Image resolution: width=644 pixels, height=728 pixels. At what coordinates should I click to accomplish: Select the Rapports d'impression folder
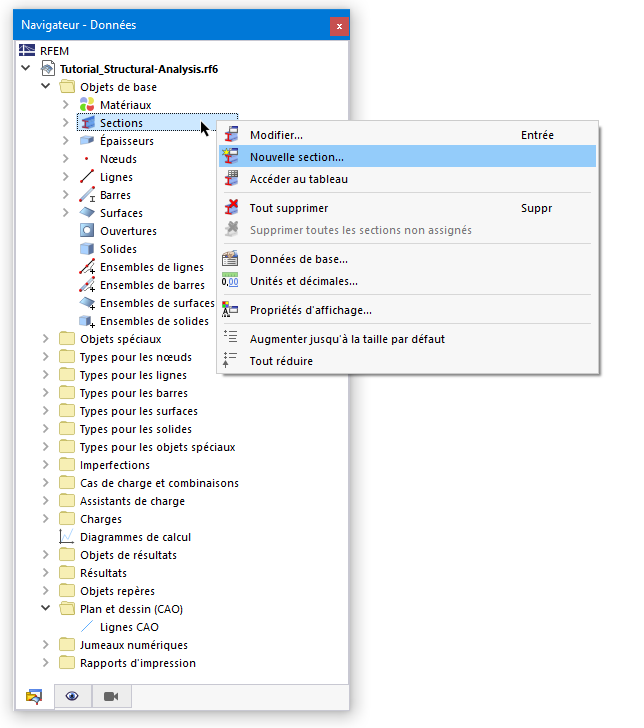(x=137, y=663)
